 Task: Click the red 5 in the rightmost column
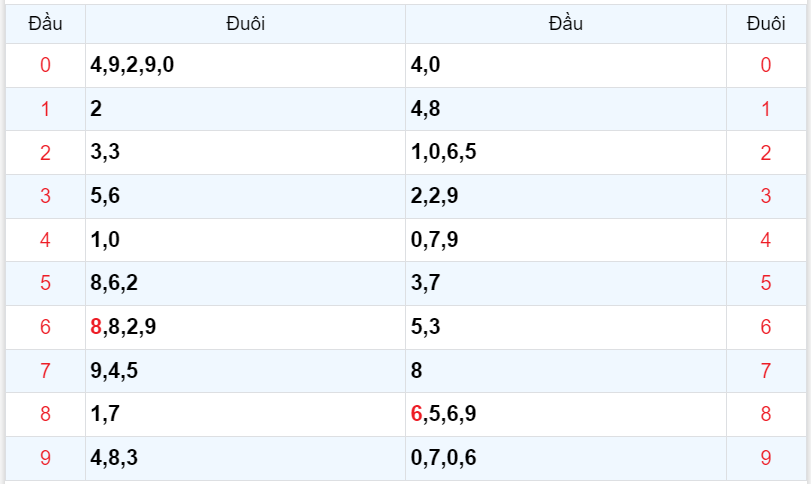(766, 283)
